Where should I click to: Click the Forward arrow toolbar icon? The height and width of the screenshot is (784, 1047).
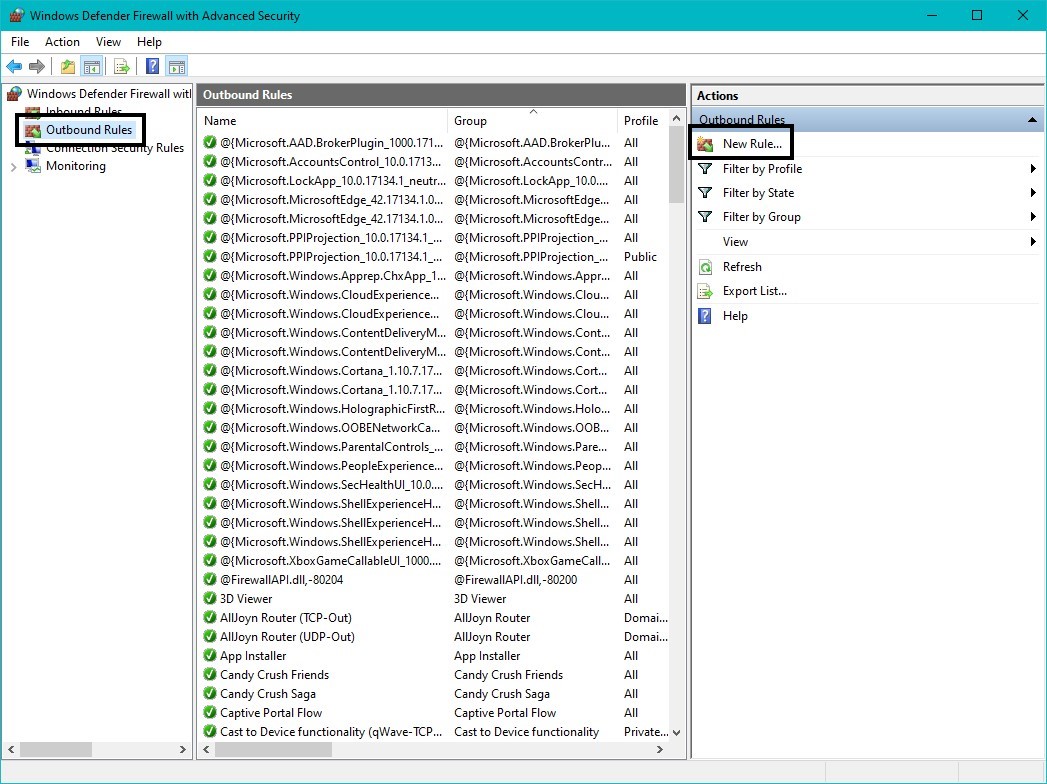point(37,66)
